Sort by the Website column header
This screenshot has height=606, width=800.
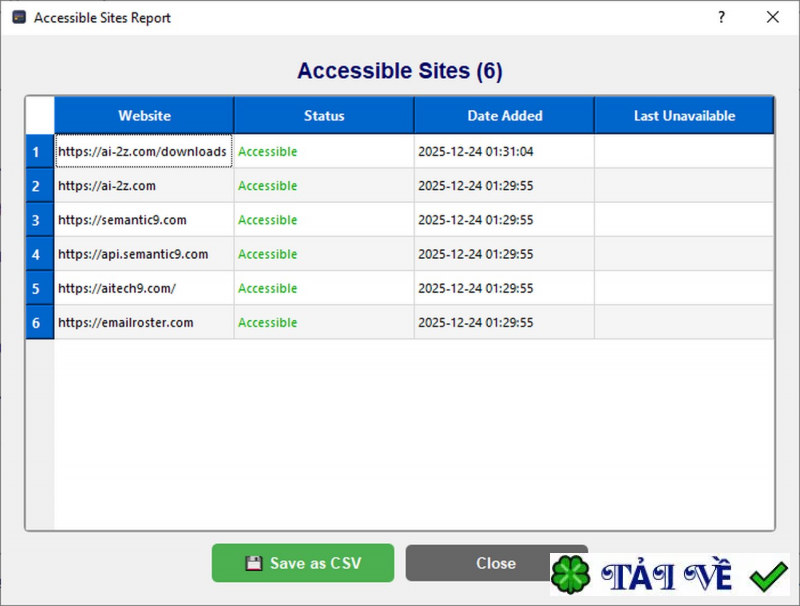(x=144, y=115)
